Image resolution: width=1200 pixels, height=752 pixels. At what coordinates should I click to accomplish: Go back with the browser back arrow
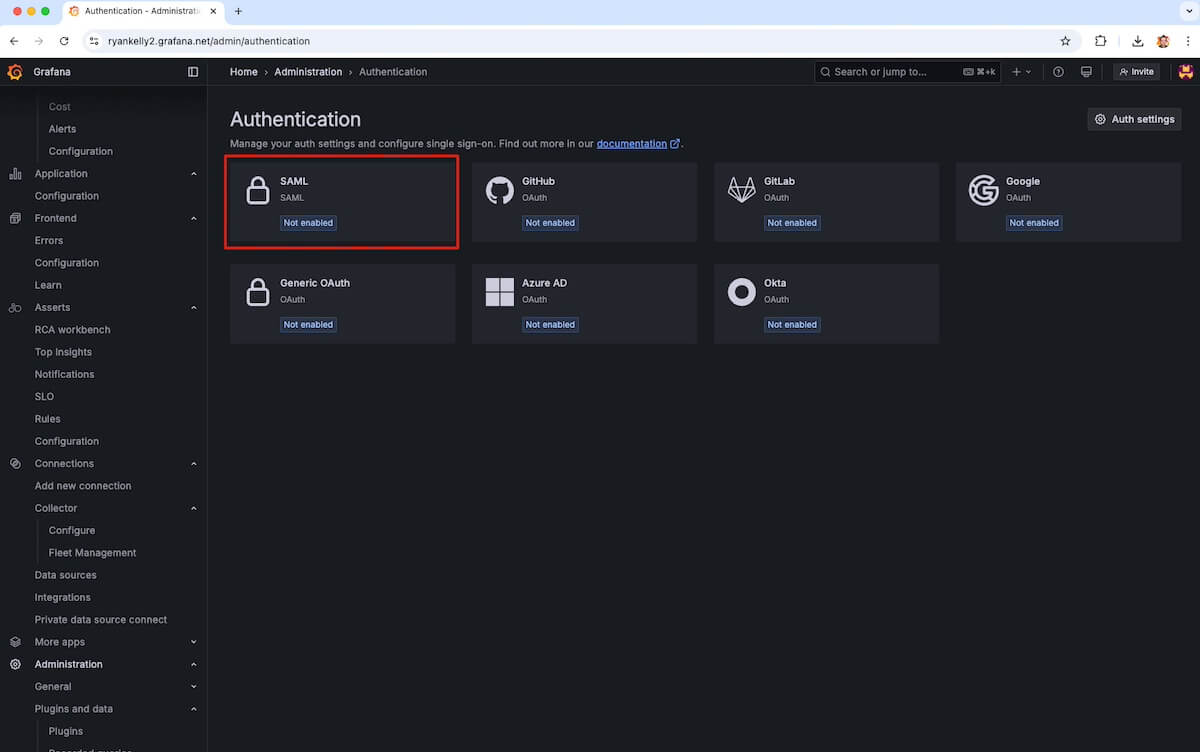coord(14,41)
